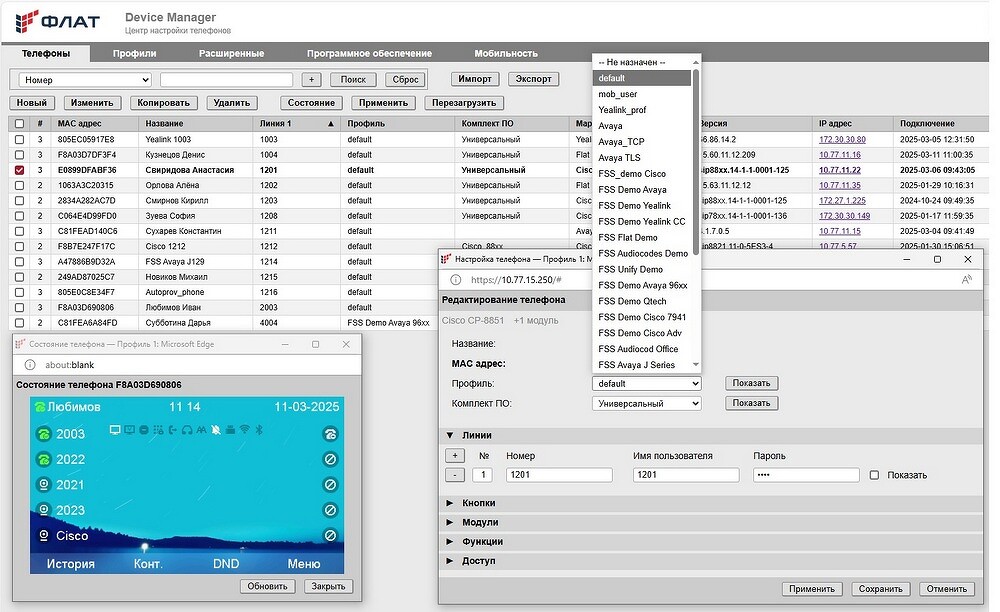The width and height of the screenshot is (1000, 612).
Task: Click the headset icon in the phone status bar
Action: pos(187,430)
